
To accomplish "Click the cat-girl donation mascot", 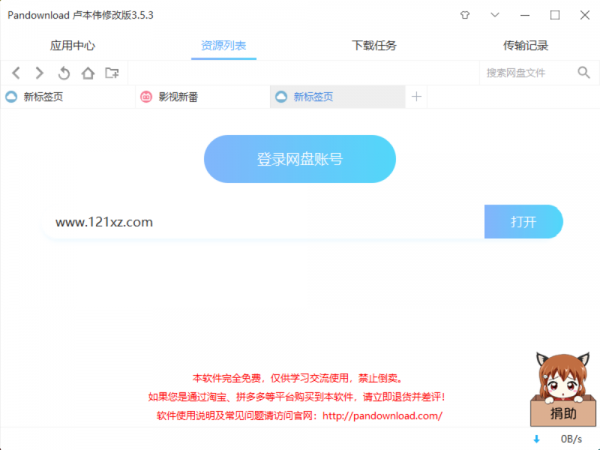I will (x=562, y=377).
